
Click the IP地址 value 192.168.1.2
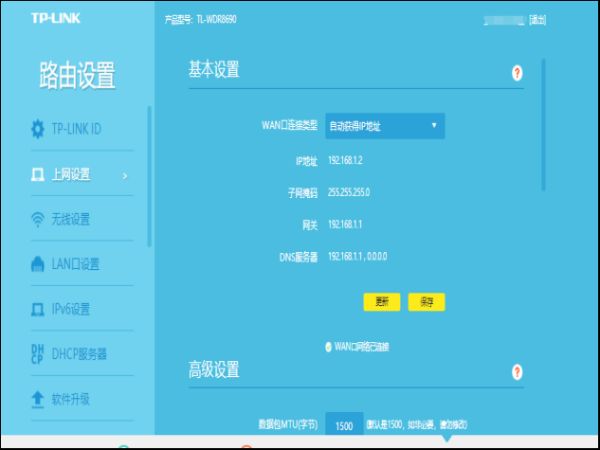345,160
